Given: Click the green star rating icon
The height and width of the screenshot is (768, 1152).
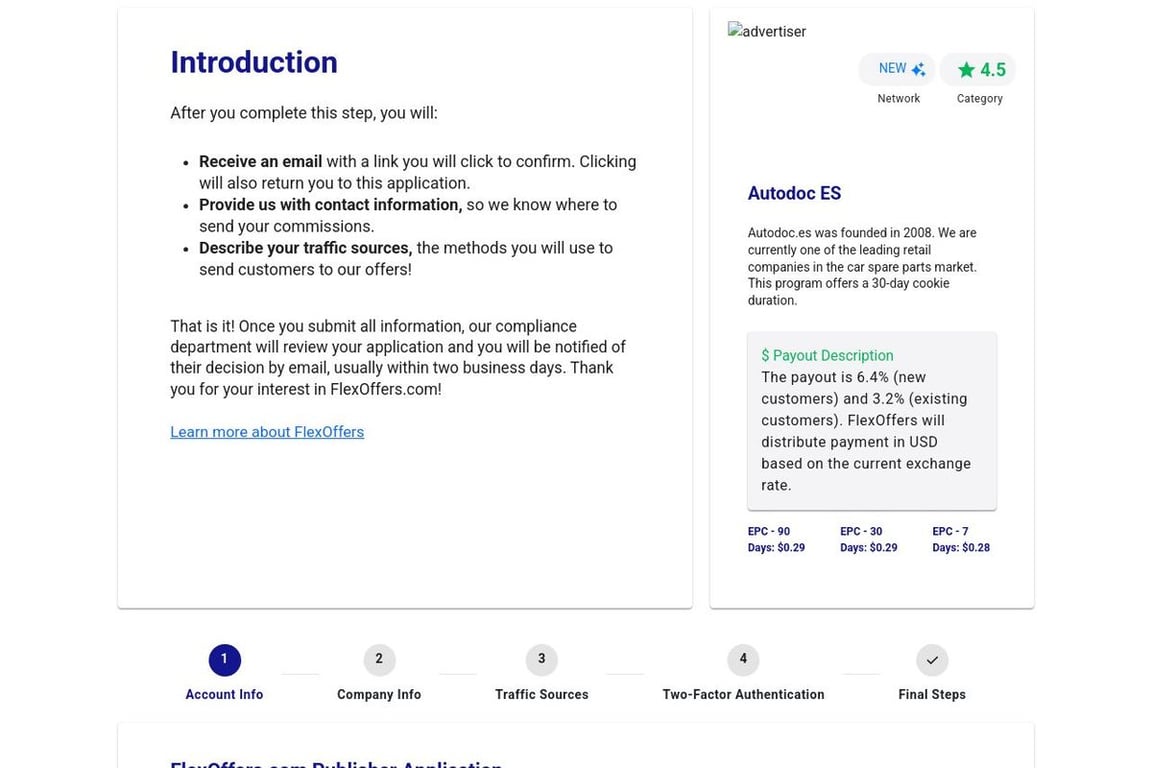Looking at the screenshot, I should [966, 70].
